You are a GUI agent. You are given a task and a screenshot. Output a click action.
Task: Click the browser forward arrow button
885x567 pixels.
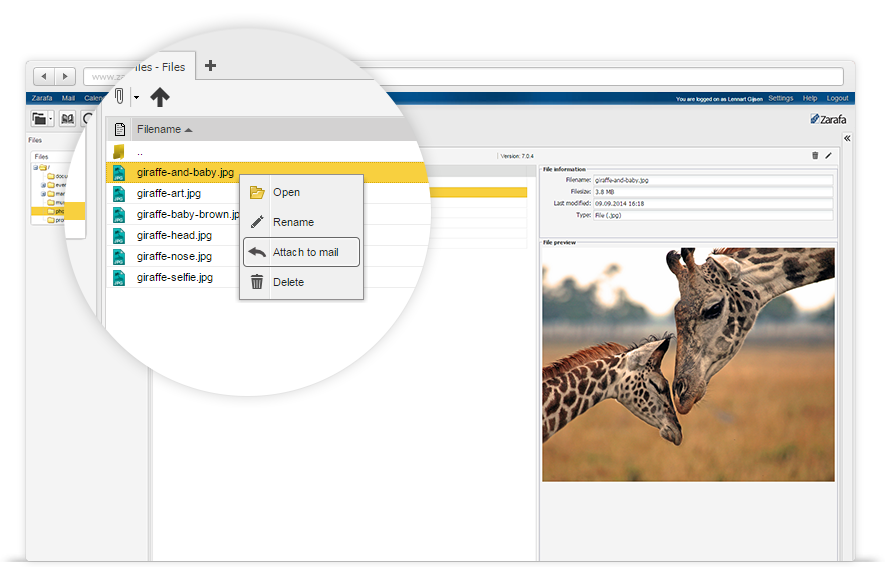tap(65, 76)
